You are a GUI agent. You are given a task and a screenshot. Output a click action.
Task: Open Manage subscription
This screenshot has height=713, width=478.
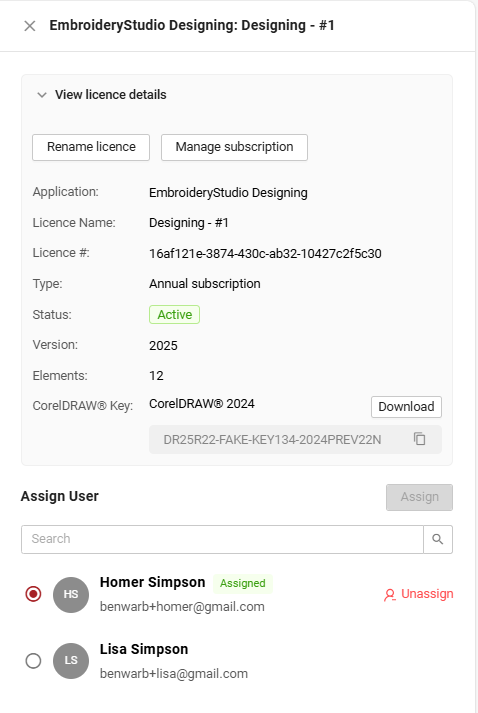234,147
